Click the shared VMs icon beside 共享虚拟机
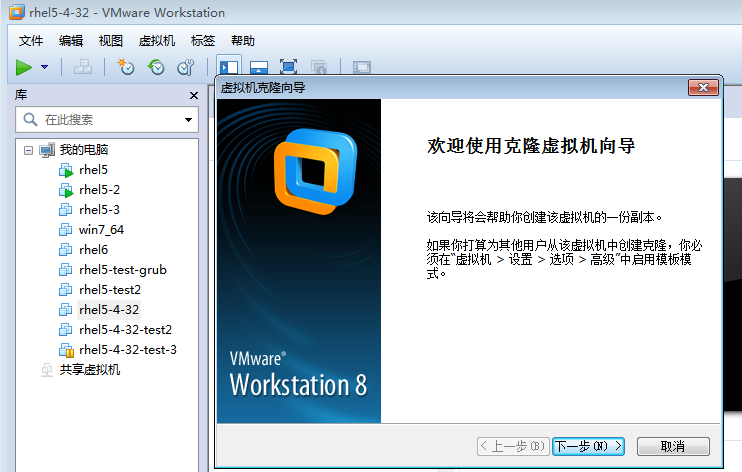The height and width of the screenshot is (472, 742). [46, 370]
